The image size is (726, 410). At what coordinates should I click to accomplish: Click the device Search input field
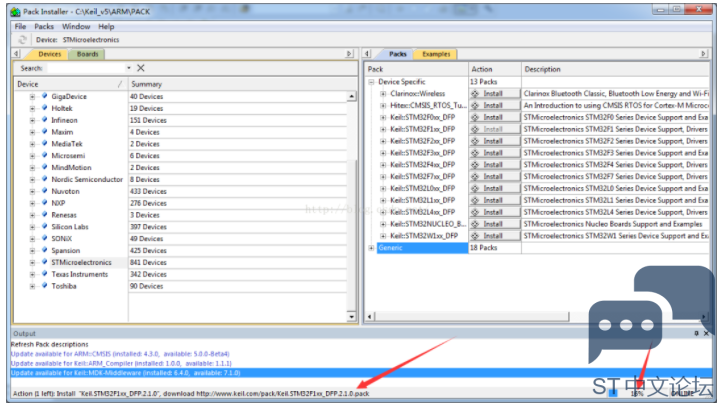[x=86, y=68]
